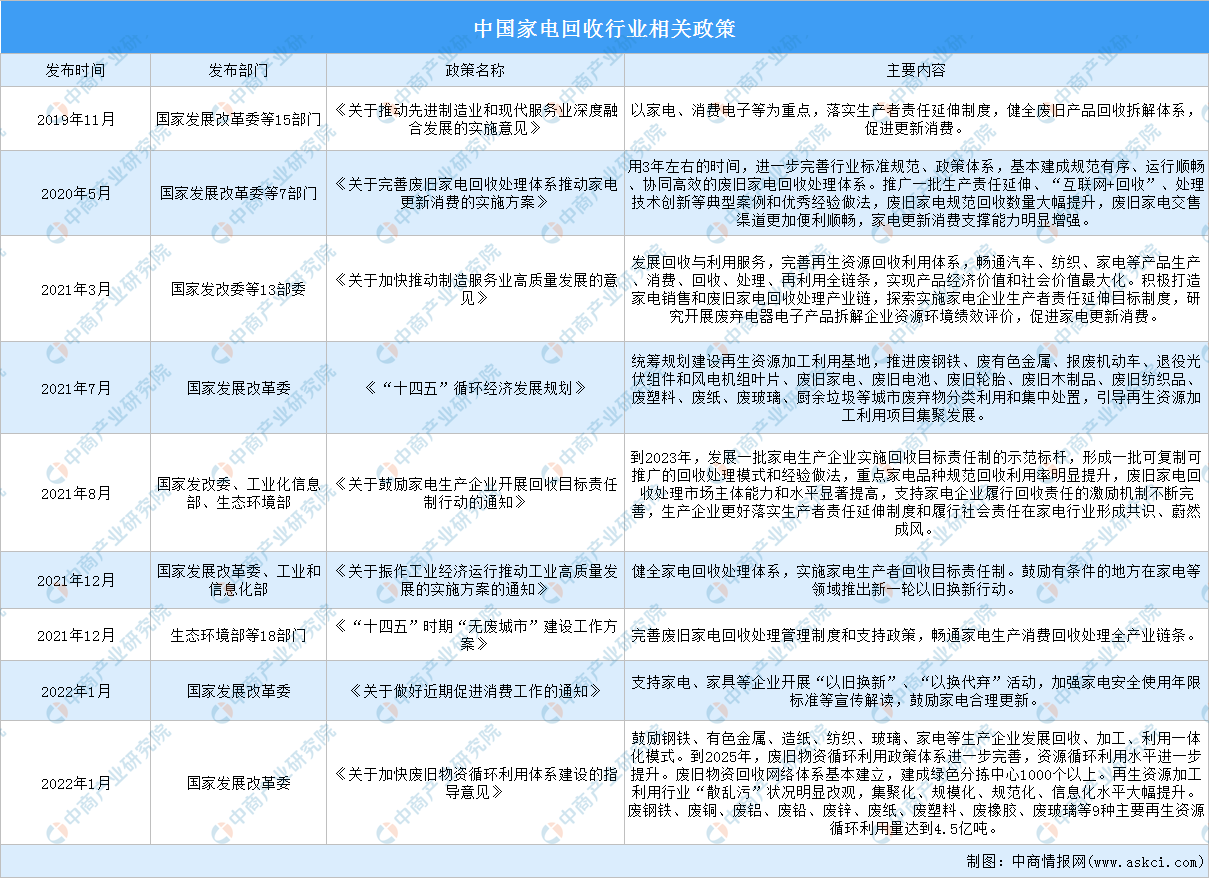
Task: Select the 政策名称 column header
Action: pyautogui.click(x=475, y=71)
